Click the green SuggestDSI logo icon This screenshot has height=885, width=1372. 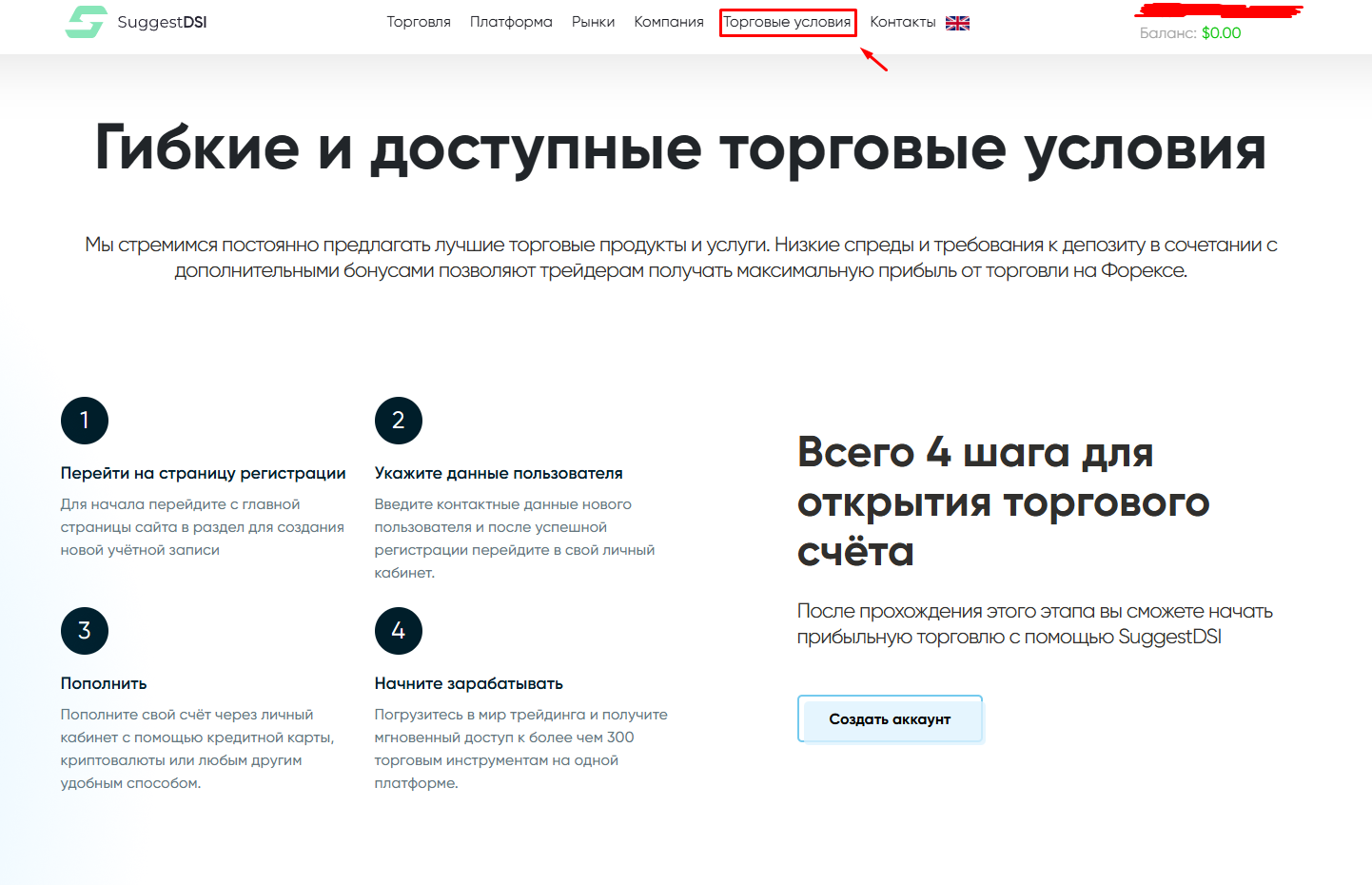[x=86, y=22]
